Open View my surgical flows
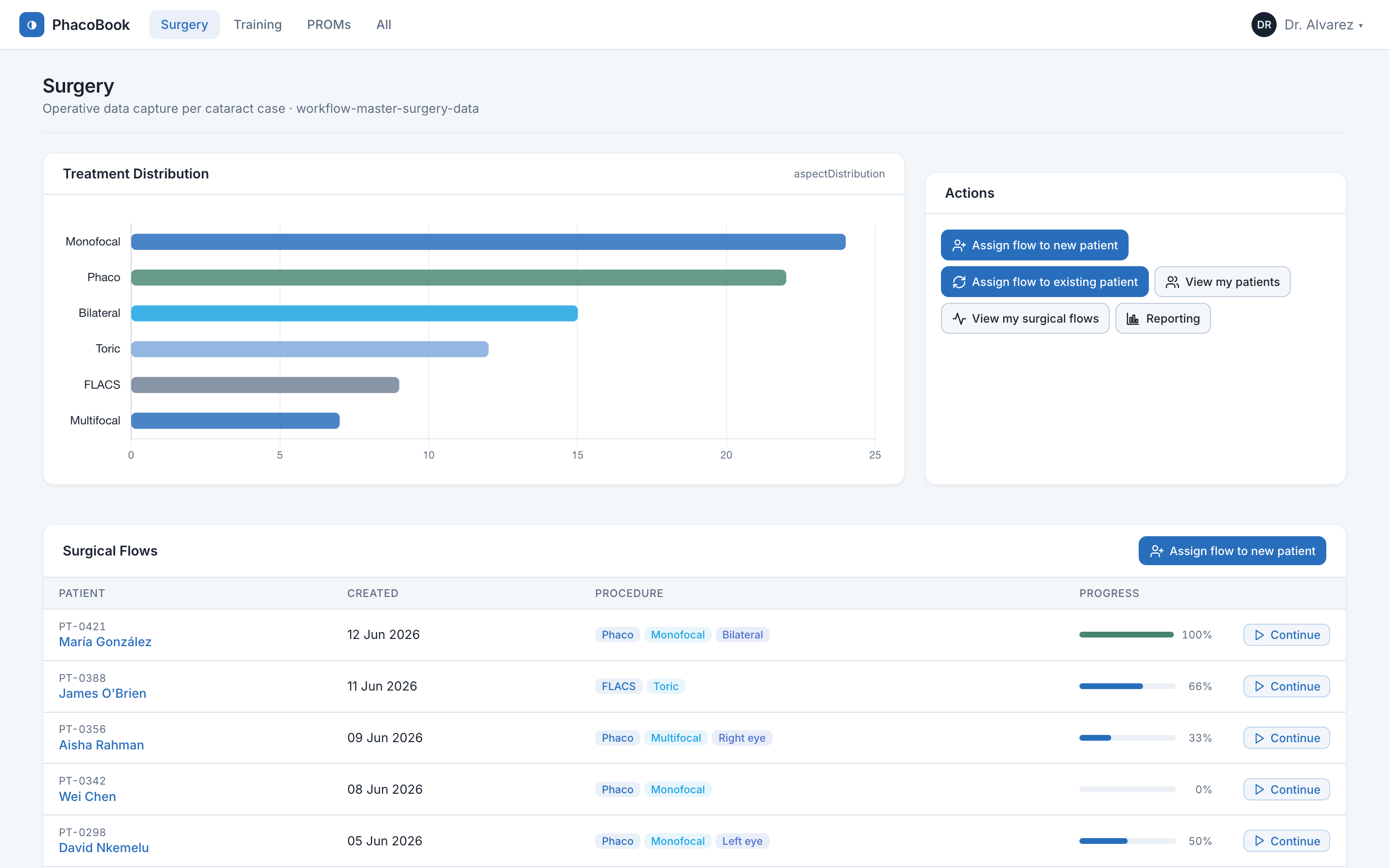The image size is (1389, 868). 1025,319
